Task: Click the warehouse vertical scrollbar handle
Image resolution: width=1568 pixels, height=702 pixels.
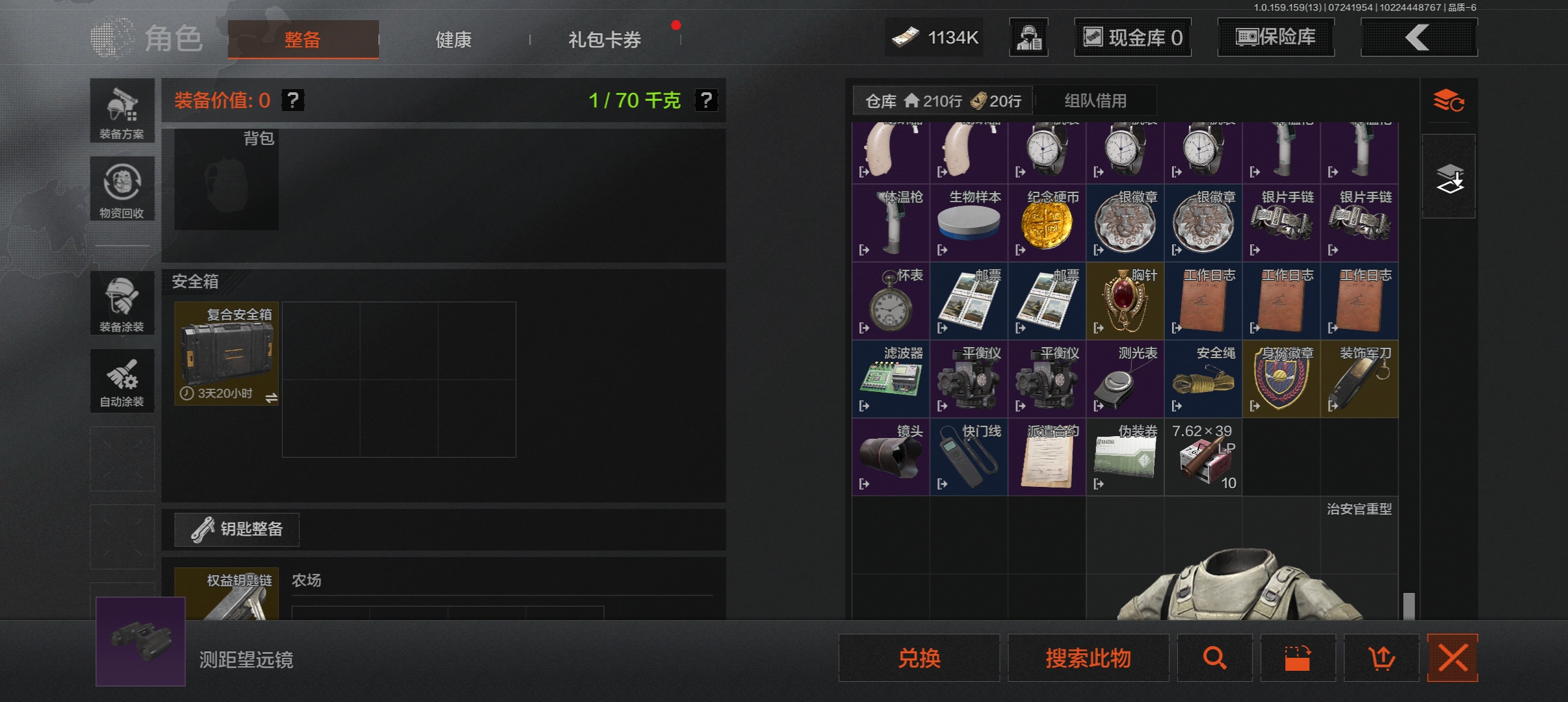Action: [1409, 606]
